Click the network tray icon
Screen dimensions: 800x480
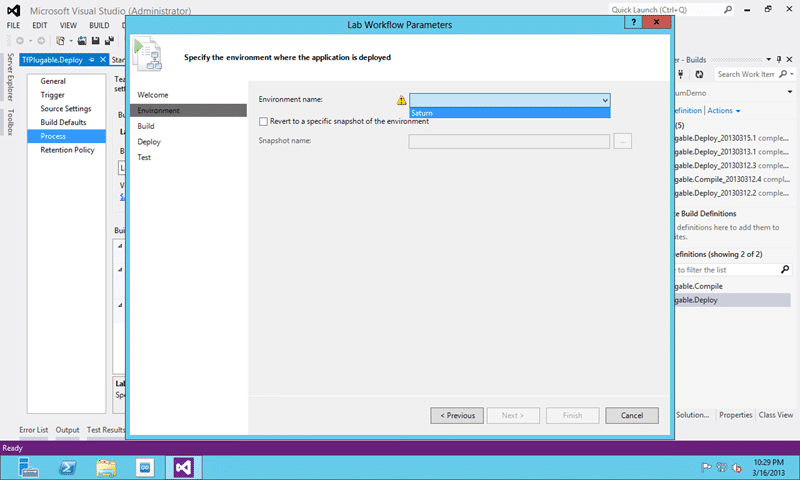(x=721, y=467)
